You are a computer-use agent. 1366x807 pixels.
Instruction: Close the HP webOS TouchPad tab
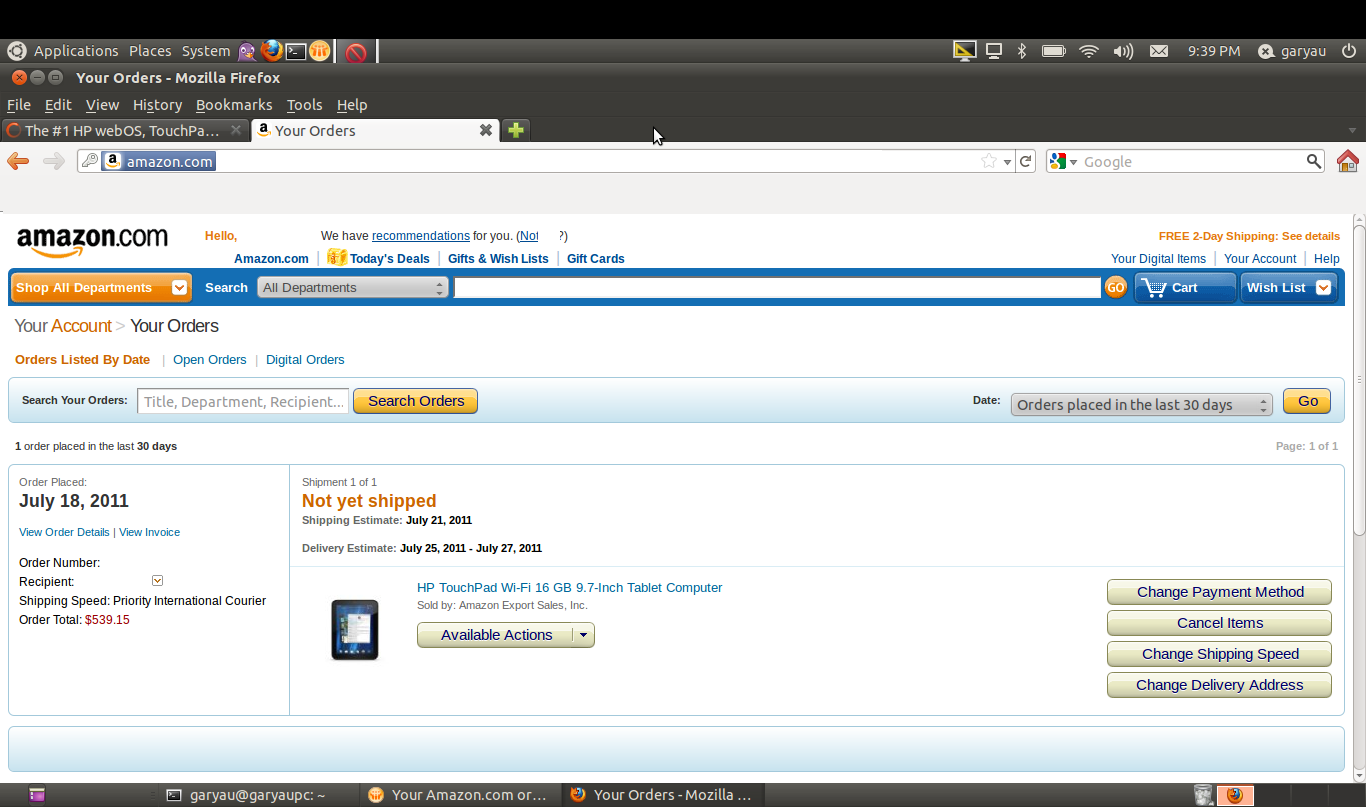[x=236, y=130]
